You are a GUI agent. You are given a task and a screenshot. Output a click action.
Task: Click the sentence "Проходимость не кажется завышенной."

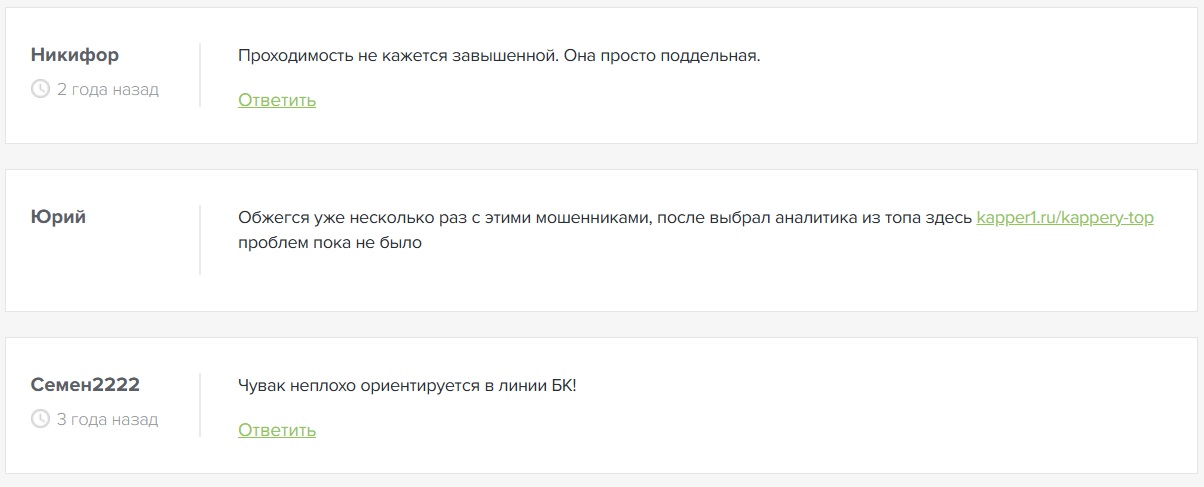tap(398, 56)
